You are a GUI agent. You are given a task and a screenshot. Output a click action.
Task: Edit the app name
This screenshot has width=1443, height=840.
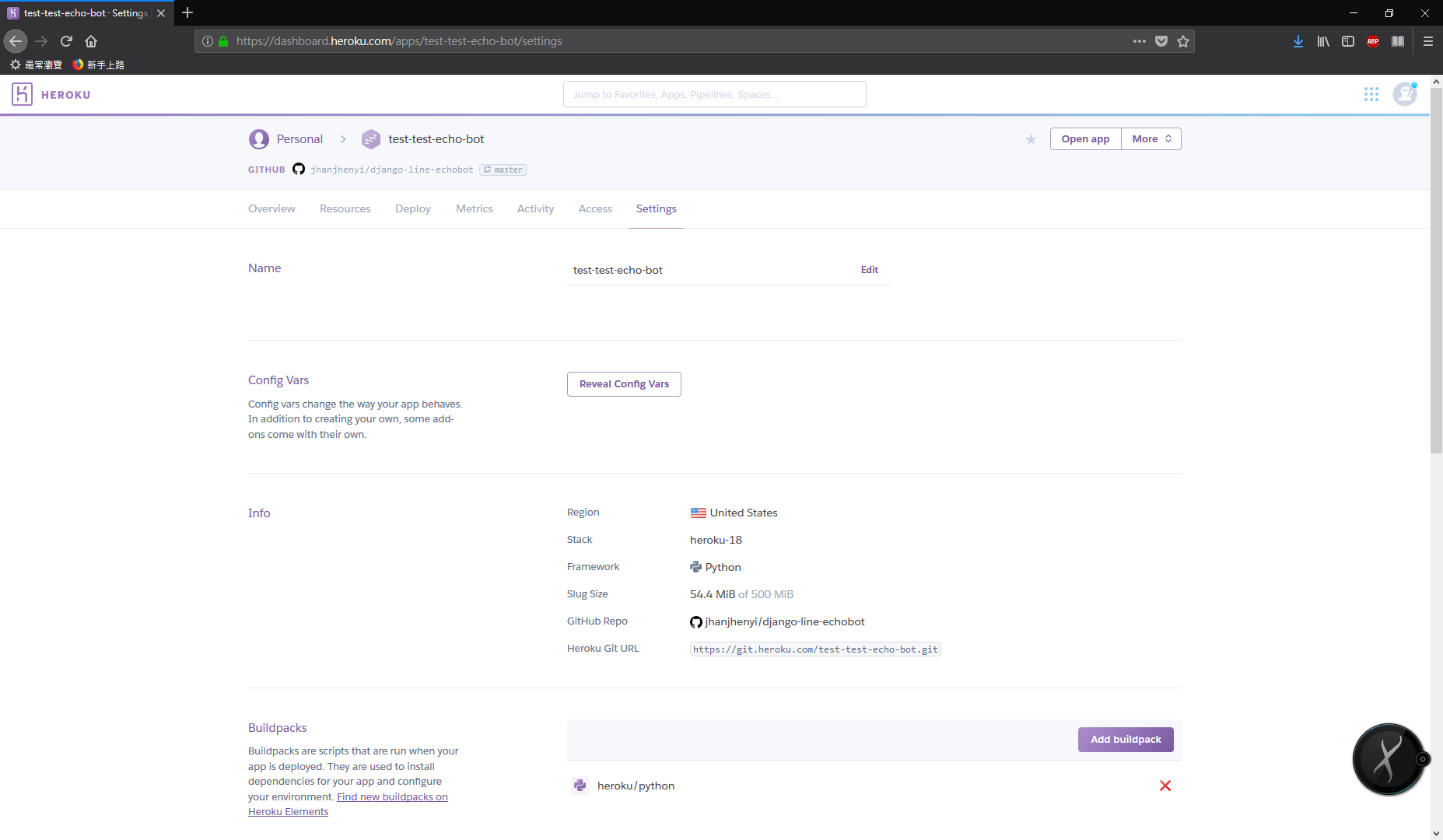point(870,270)
